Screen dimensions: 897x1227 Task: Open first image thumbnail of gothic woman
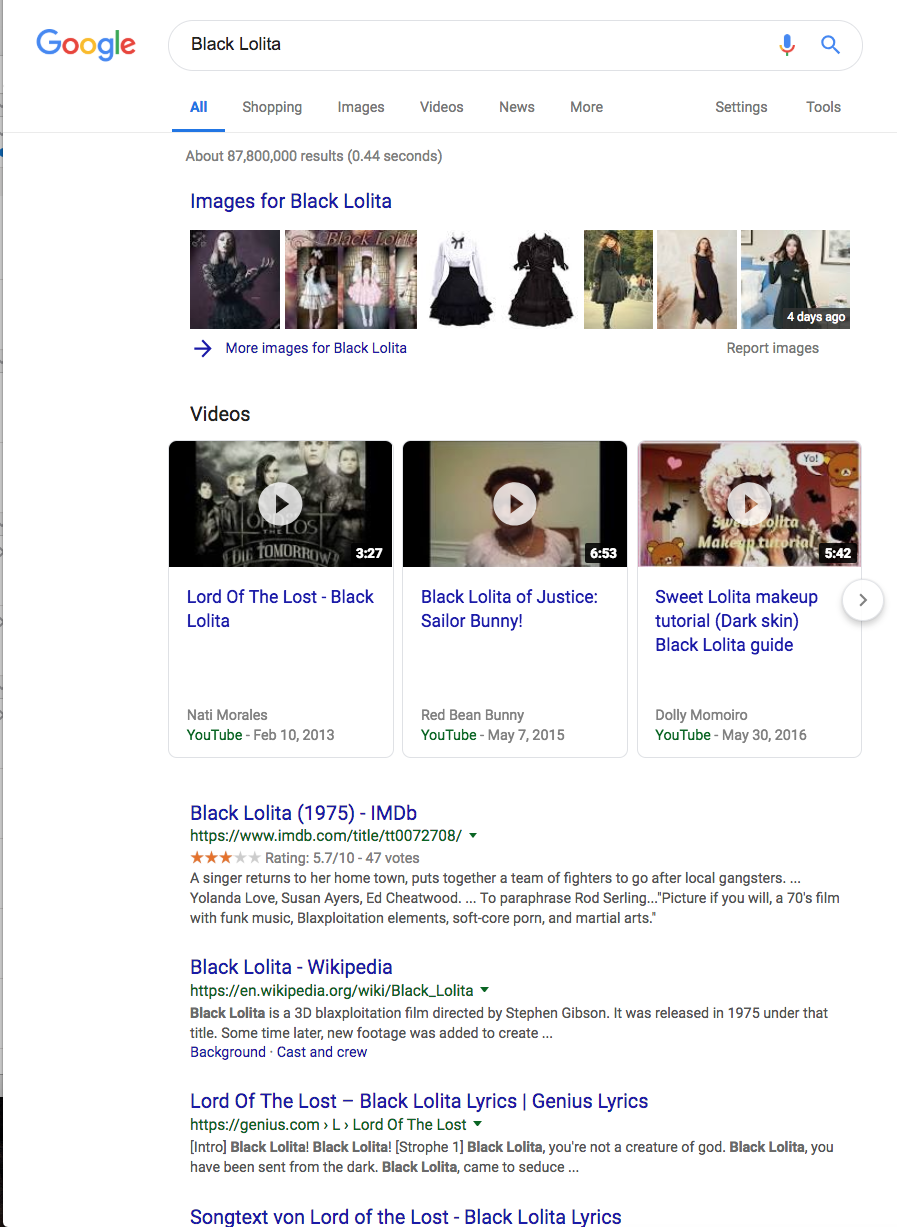tap(235, 279)
